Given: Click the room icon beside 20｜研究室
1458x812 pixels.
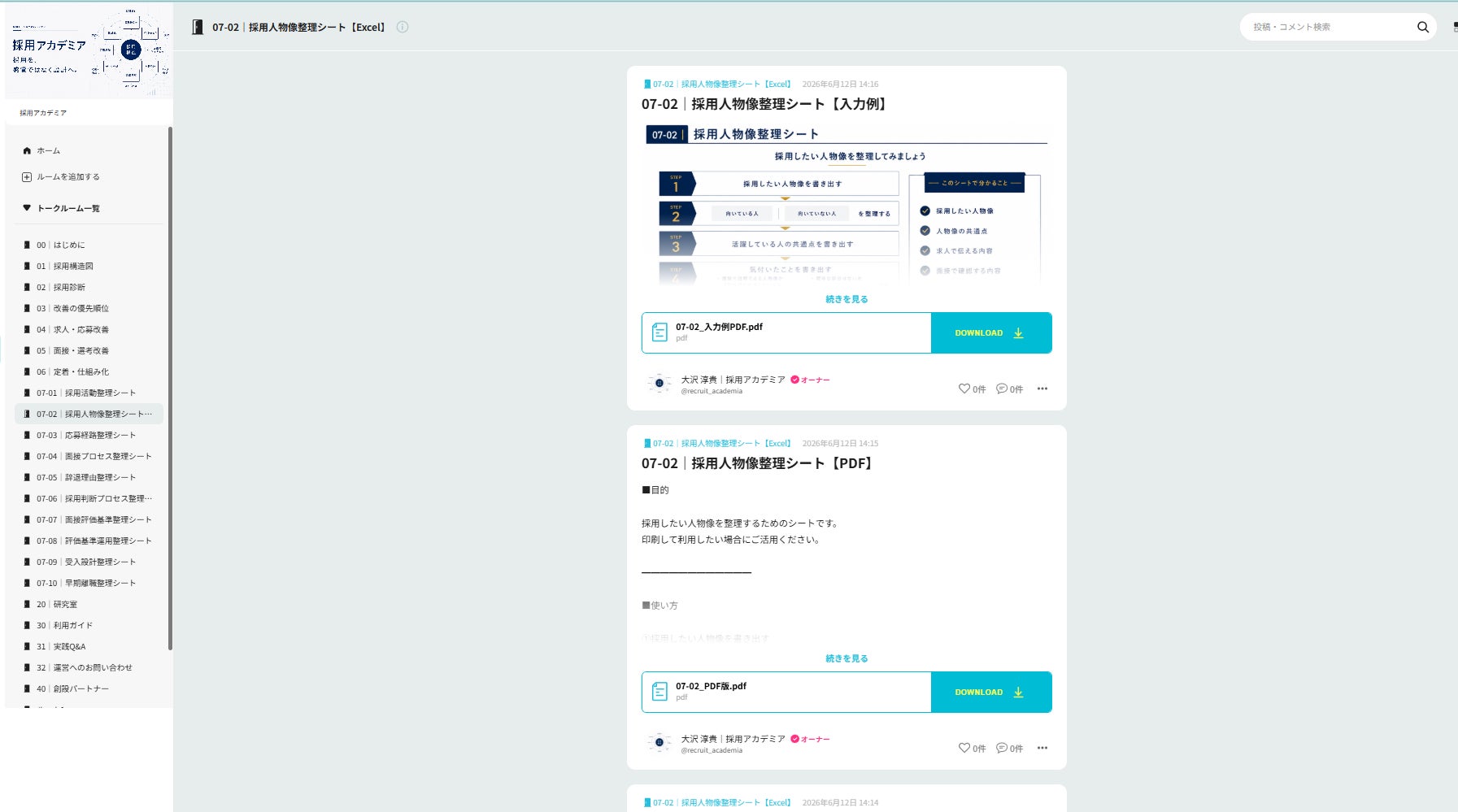Looking at the screenshot, I should [27, 604].
